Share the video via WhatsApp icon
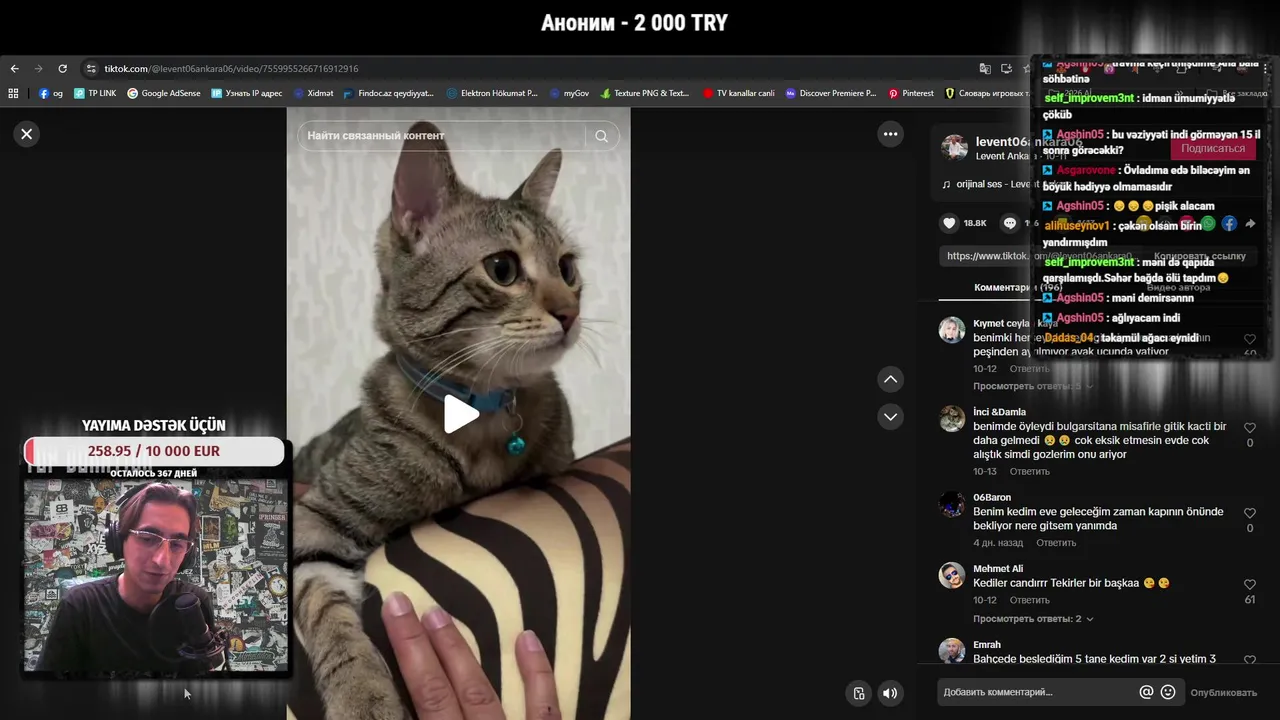The image size is (1280, 720). coord(1208,224)
